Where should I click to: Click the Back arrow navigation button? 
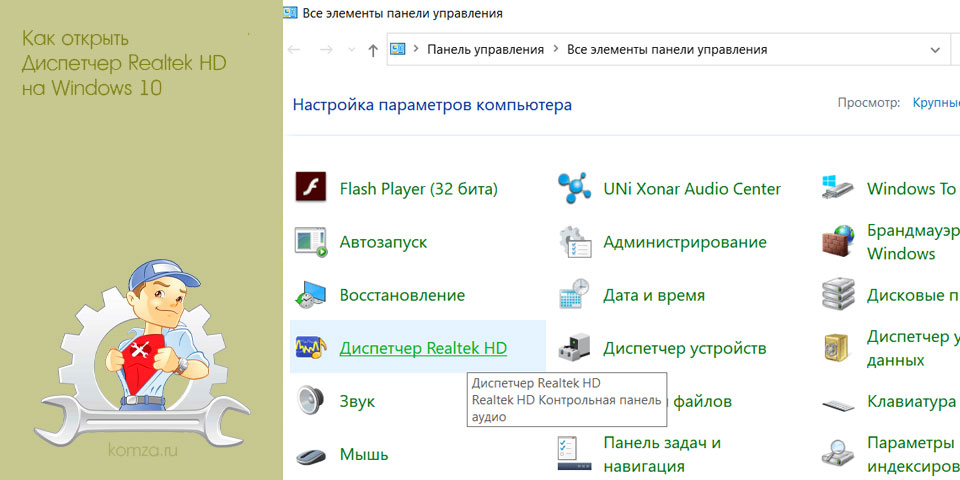point(294,50)
